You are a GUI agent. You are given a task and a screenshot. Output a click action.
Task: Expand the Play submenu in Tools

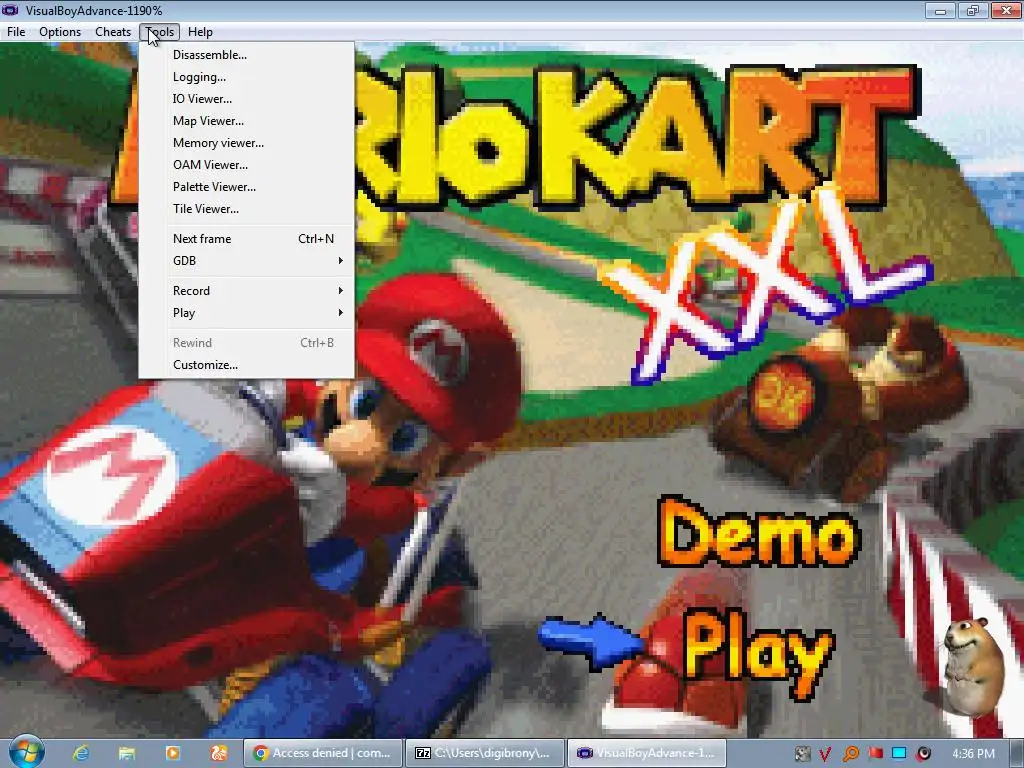tap(246, 313)
